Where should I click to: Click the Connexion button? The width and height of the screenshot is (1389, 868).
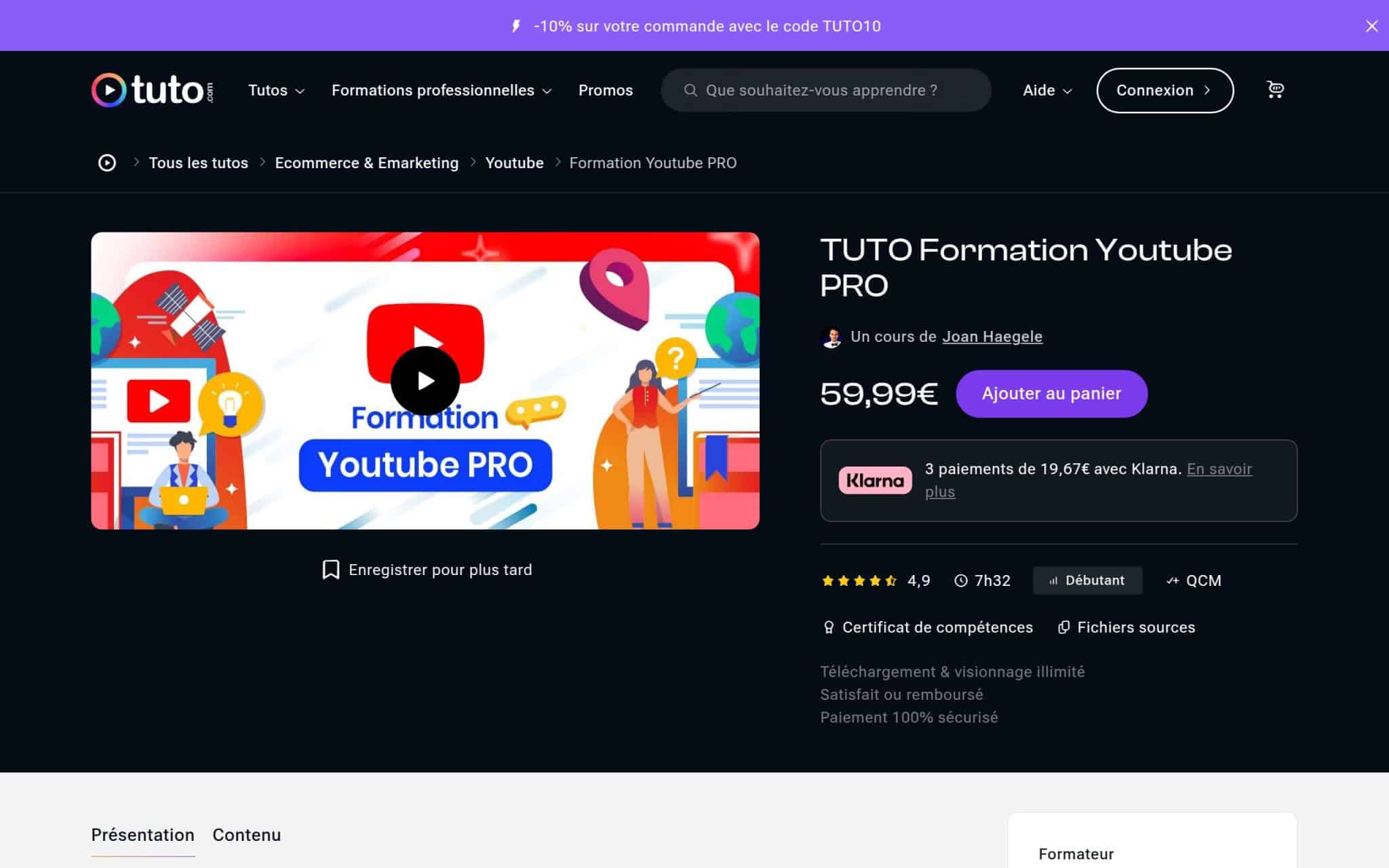click(1165, 90)
